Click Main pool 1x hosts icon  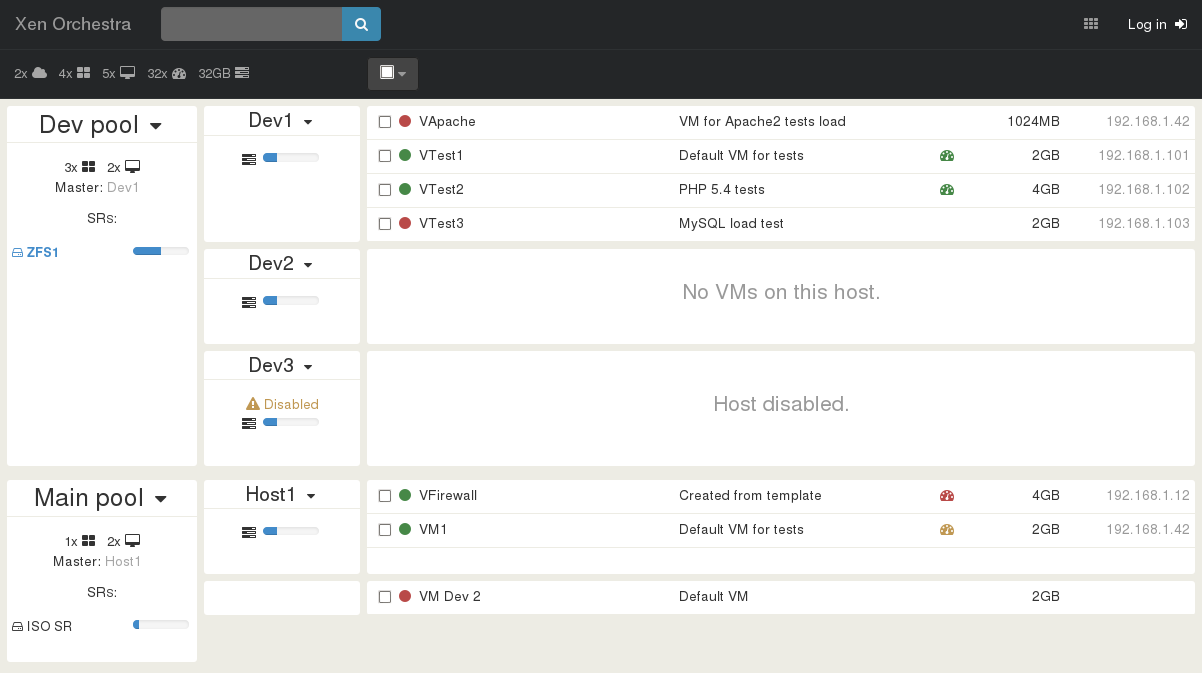(88, 541)
